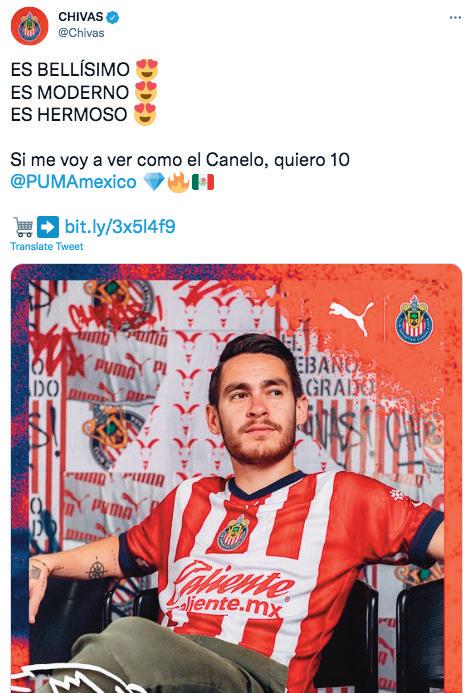
Task: Click the blue verified badge
Action: 113,17
